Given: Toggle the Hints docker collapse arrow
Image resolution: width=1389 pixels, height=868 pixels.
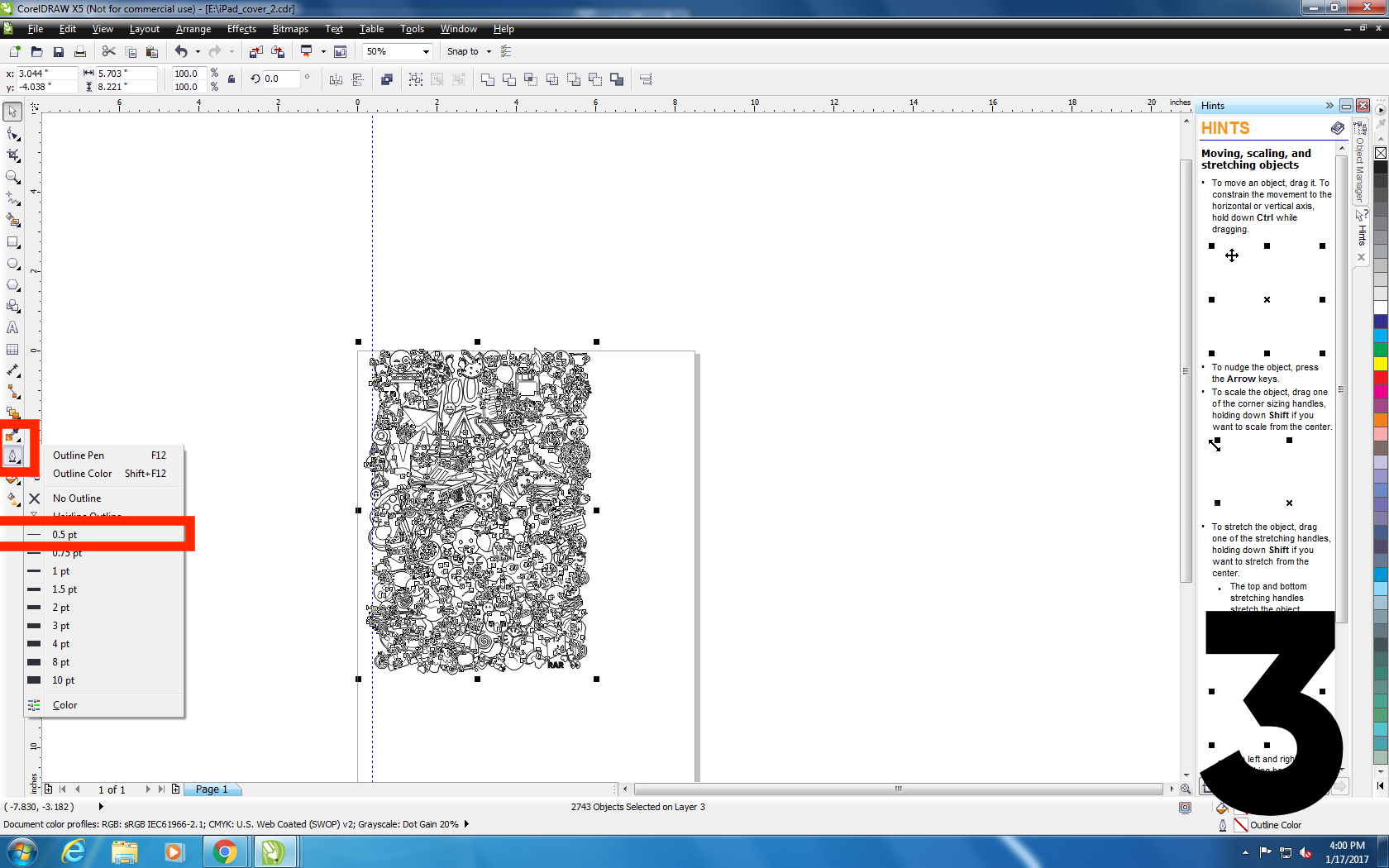Looking at the screenshot, I should pyautogui.click(x=1331, y=105).
